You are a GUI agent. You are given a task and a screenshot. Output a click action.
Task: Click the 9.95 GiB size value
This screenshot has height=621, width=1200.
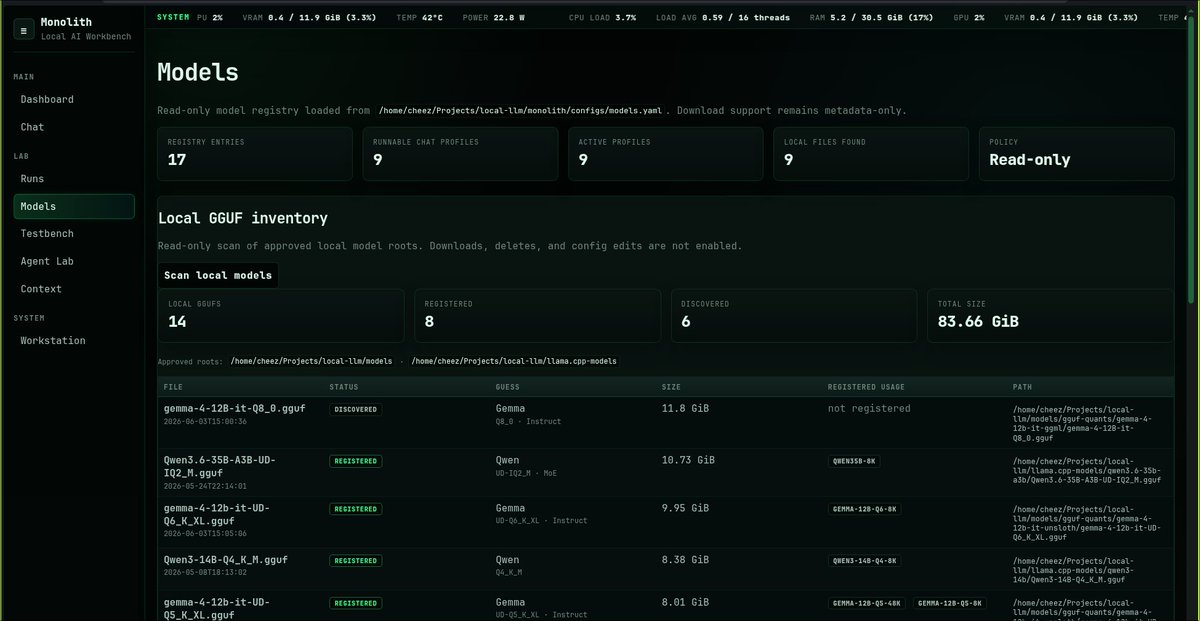point(685,508)
